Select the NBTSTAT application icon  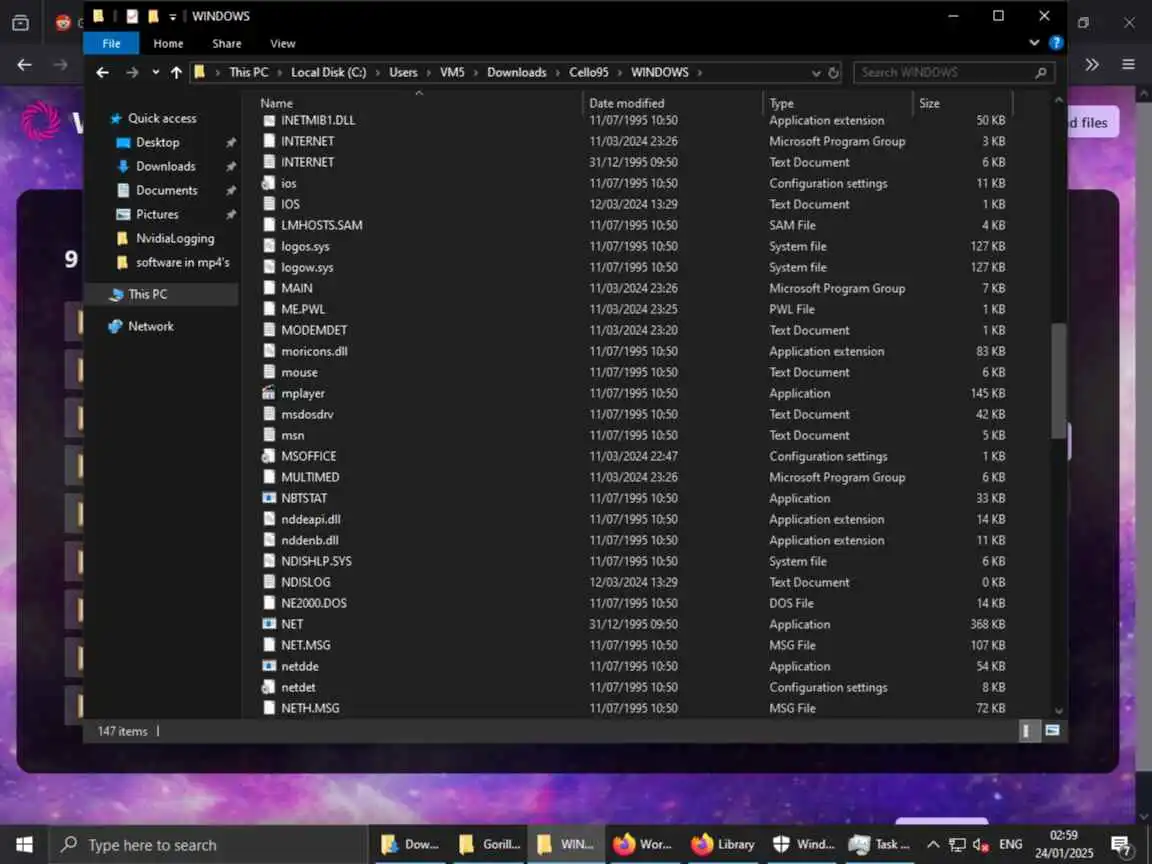(269, 498)
